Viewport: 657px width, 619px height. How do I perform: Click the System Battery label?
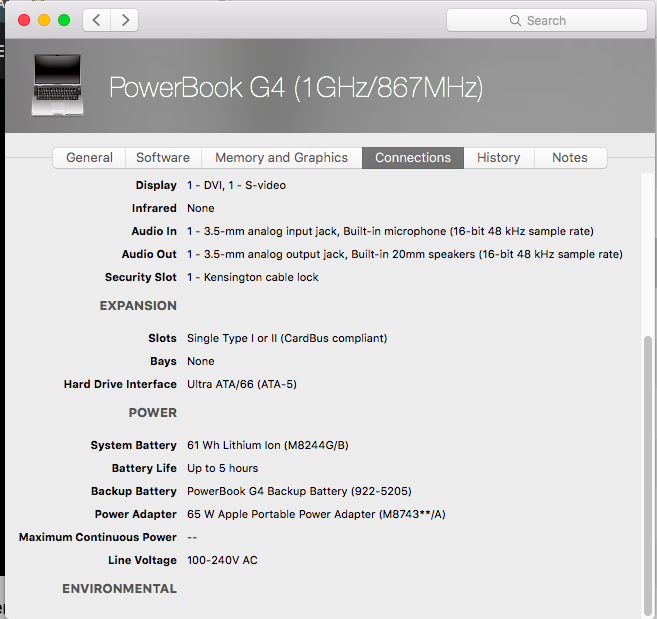134,445
